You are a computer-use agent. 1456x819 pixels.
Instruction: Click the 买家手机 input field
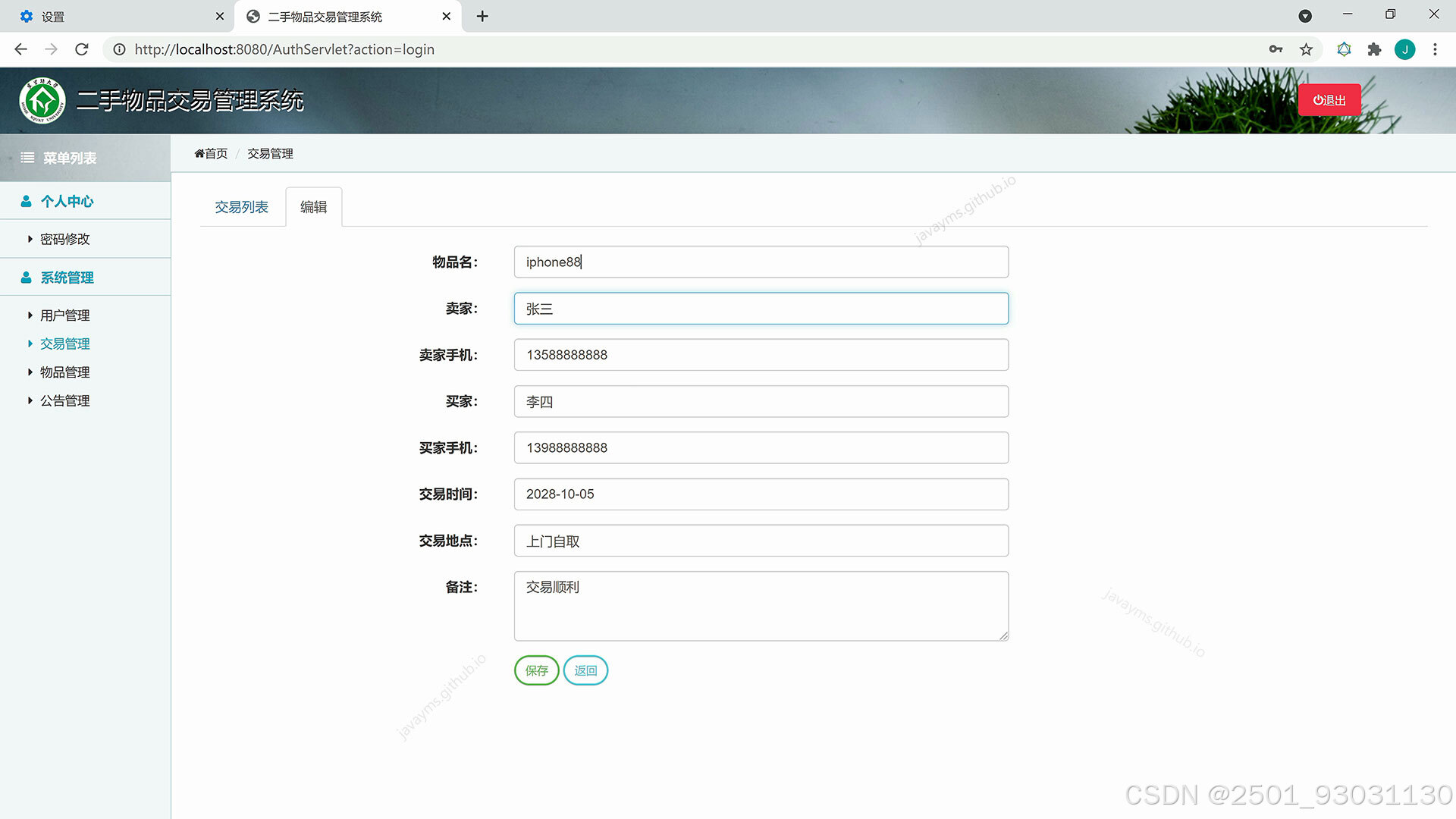[x=761, y=447]
